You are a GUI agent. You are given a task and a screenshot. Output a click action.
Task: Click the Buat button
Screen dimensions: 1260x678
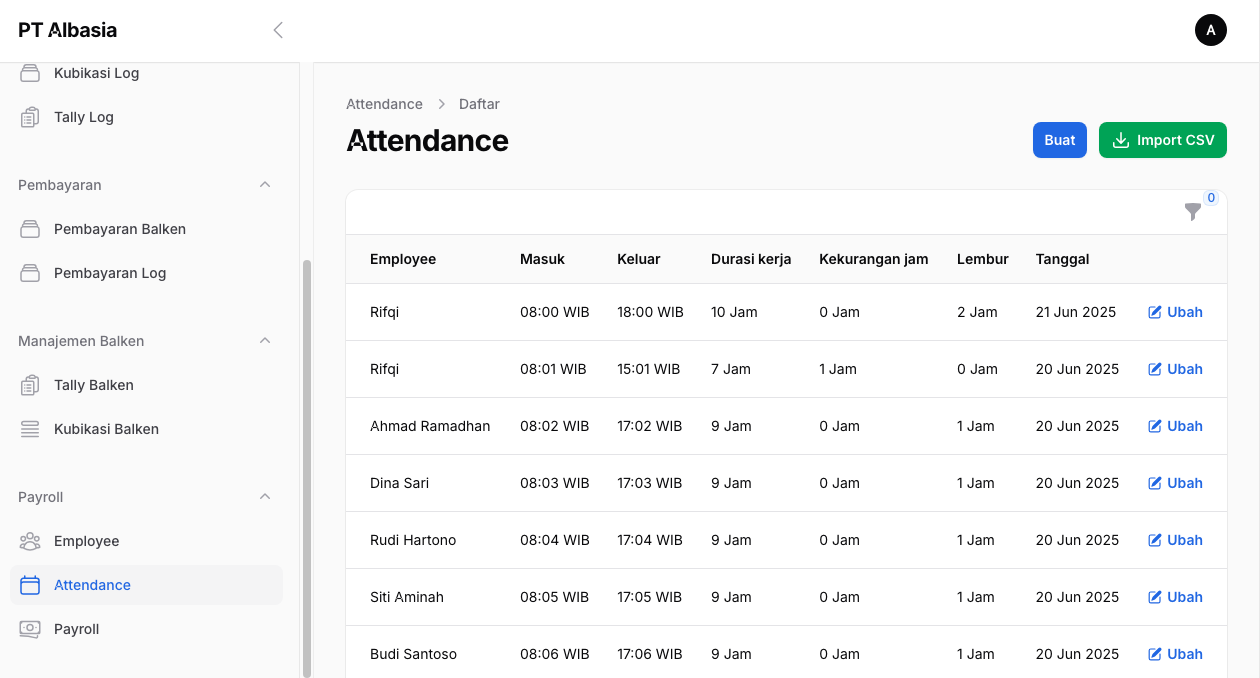pos(1059,140)
